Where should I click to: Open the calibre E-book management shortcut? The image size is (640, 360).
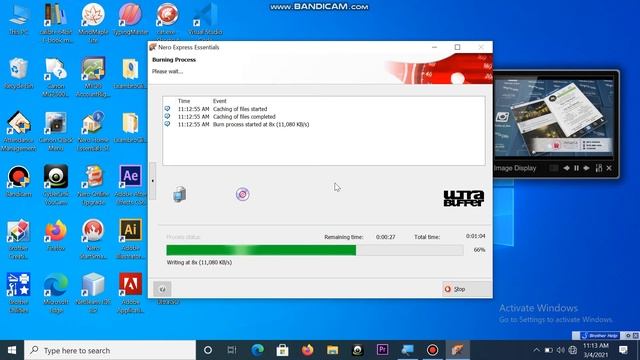(x=56, y=22)
